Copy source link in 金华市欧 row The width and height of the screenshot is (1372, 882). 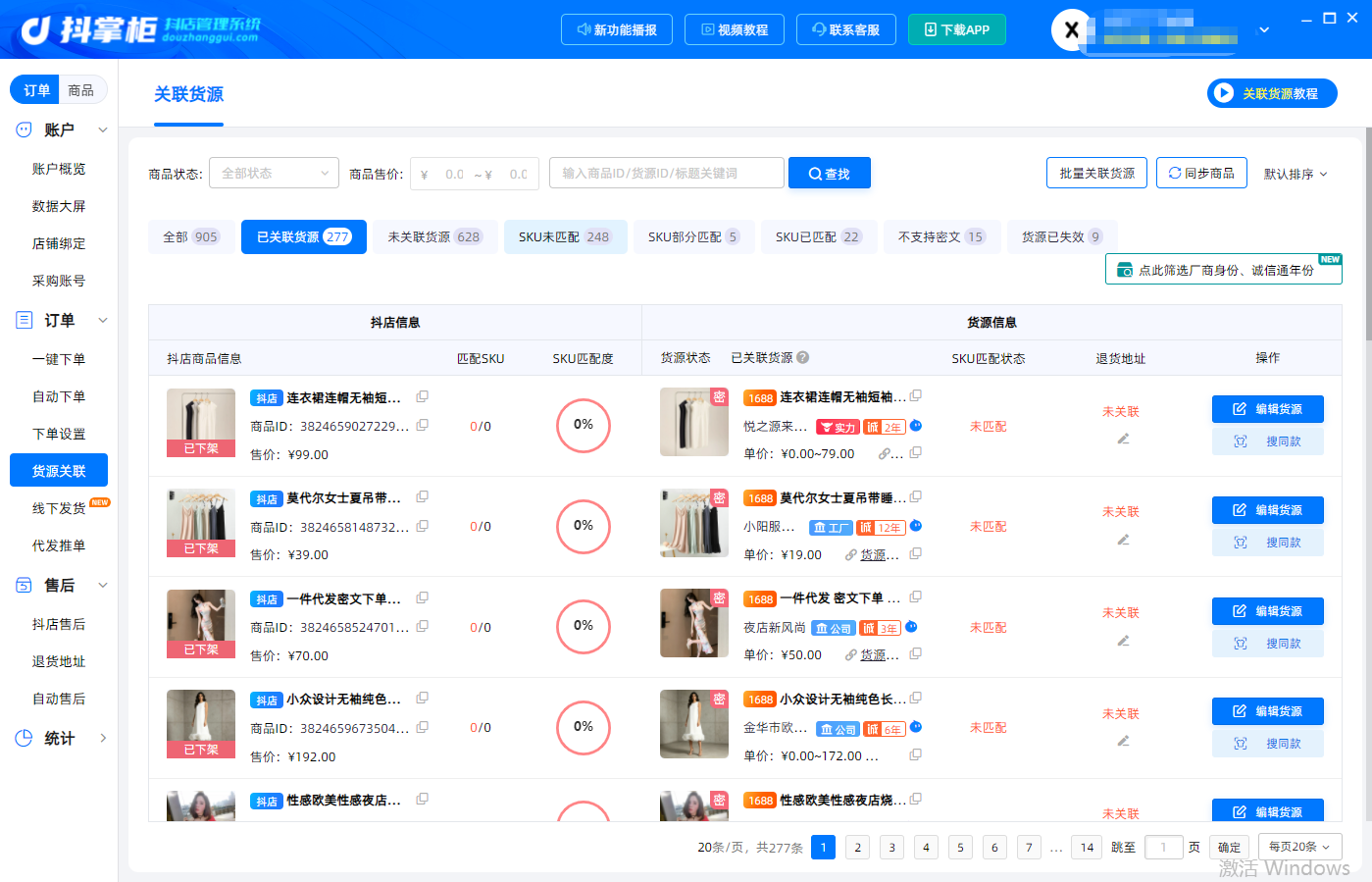pos(916,755)
